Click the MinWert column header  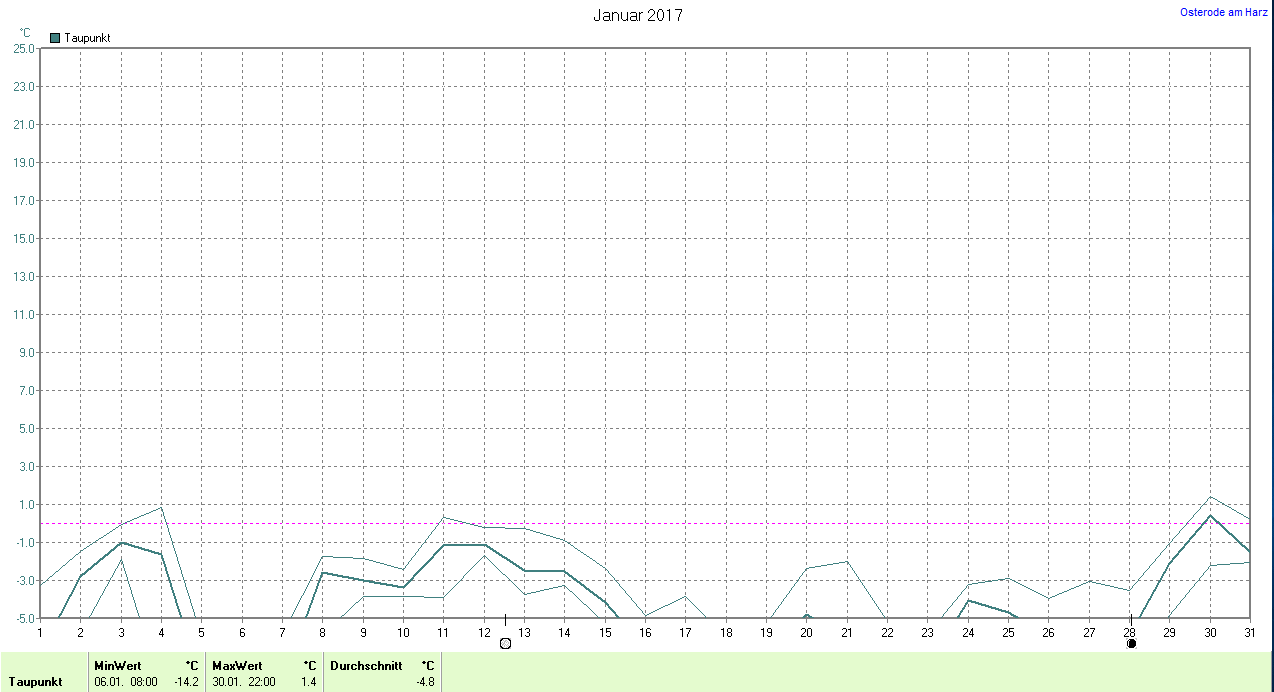click(116, 665)
